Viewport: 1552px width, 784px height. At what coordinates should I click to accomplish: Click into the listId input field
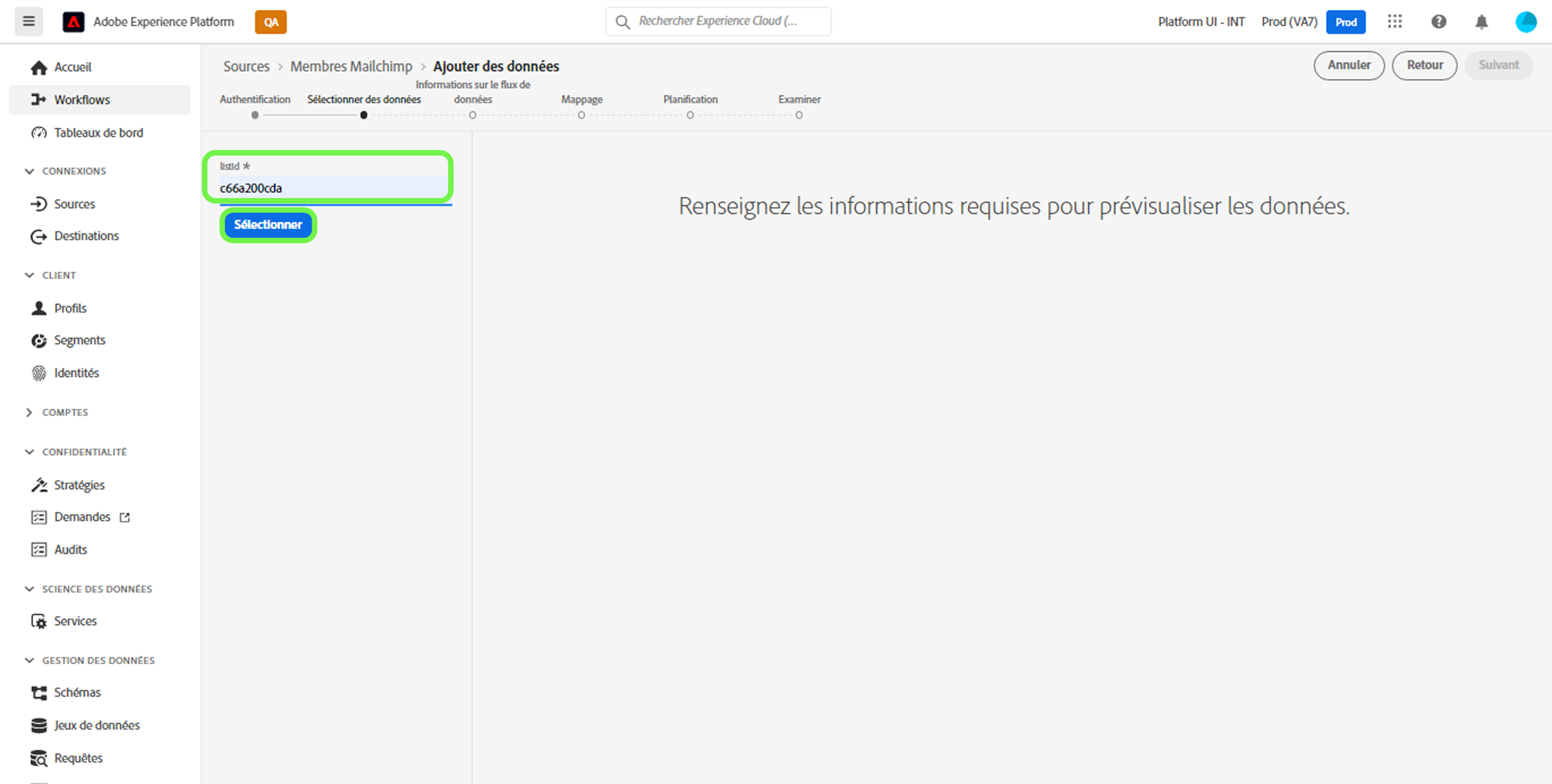[x=334, y=188]
